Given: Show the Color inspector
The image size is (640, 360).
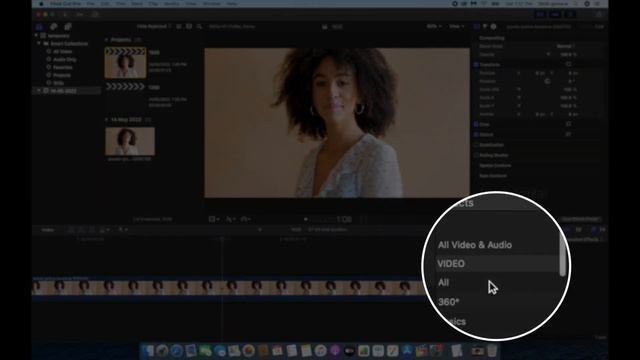Looking at the screenshot, I should click(x=485, y=27).
